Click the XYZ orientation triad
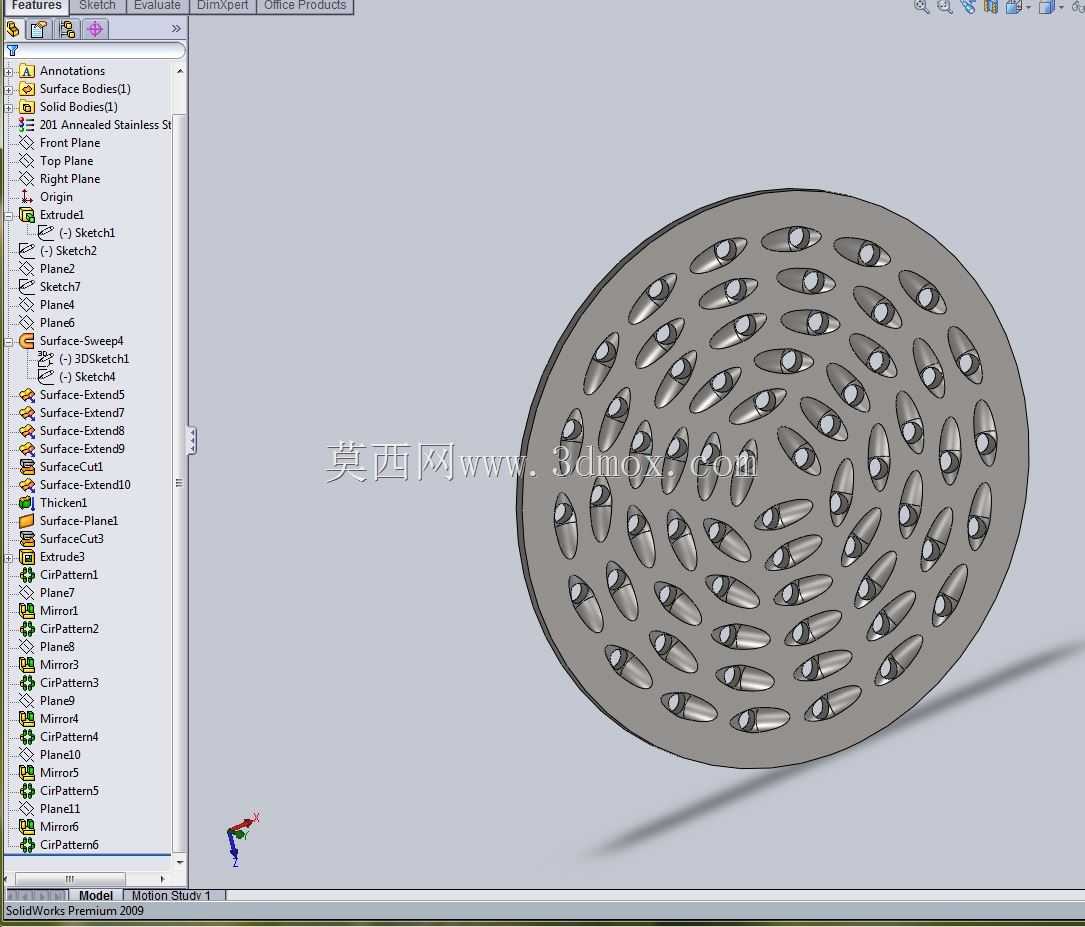 click(x=241, y=838)
